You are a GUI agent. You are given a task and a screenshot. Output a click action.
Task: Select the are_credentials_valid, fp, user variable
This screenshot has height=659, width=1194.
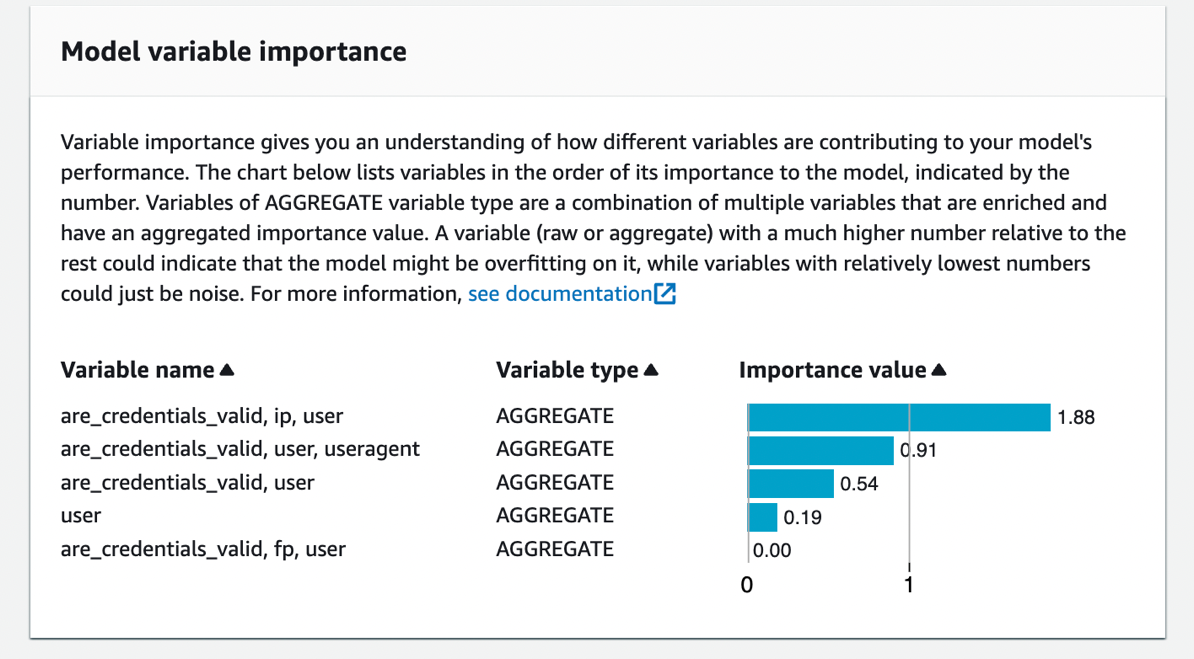[203, 549]
